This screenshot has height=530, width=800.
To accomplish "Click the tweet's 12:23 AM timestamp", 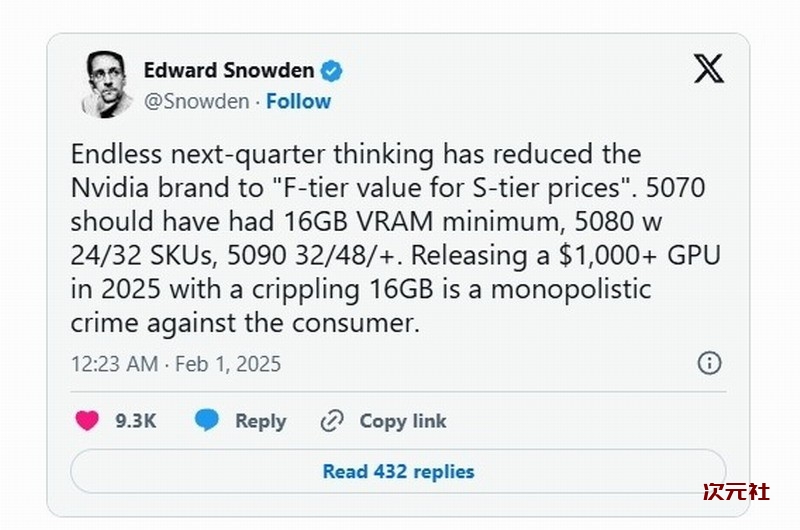I will [114, 363].
